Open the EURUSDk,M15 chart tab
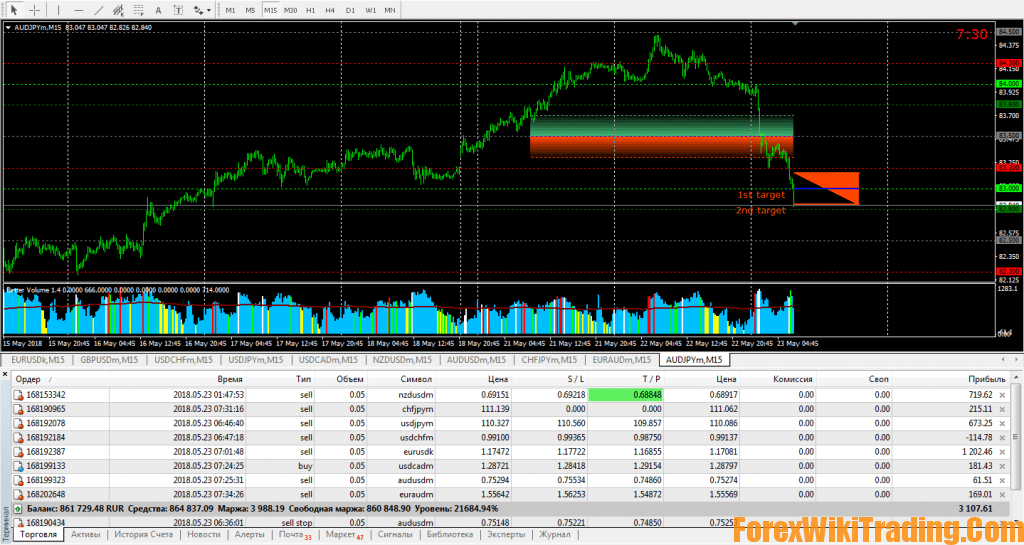The image size is (1024, 545). click(x=37, y=360)
